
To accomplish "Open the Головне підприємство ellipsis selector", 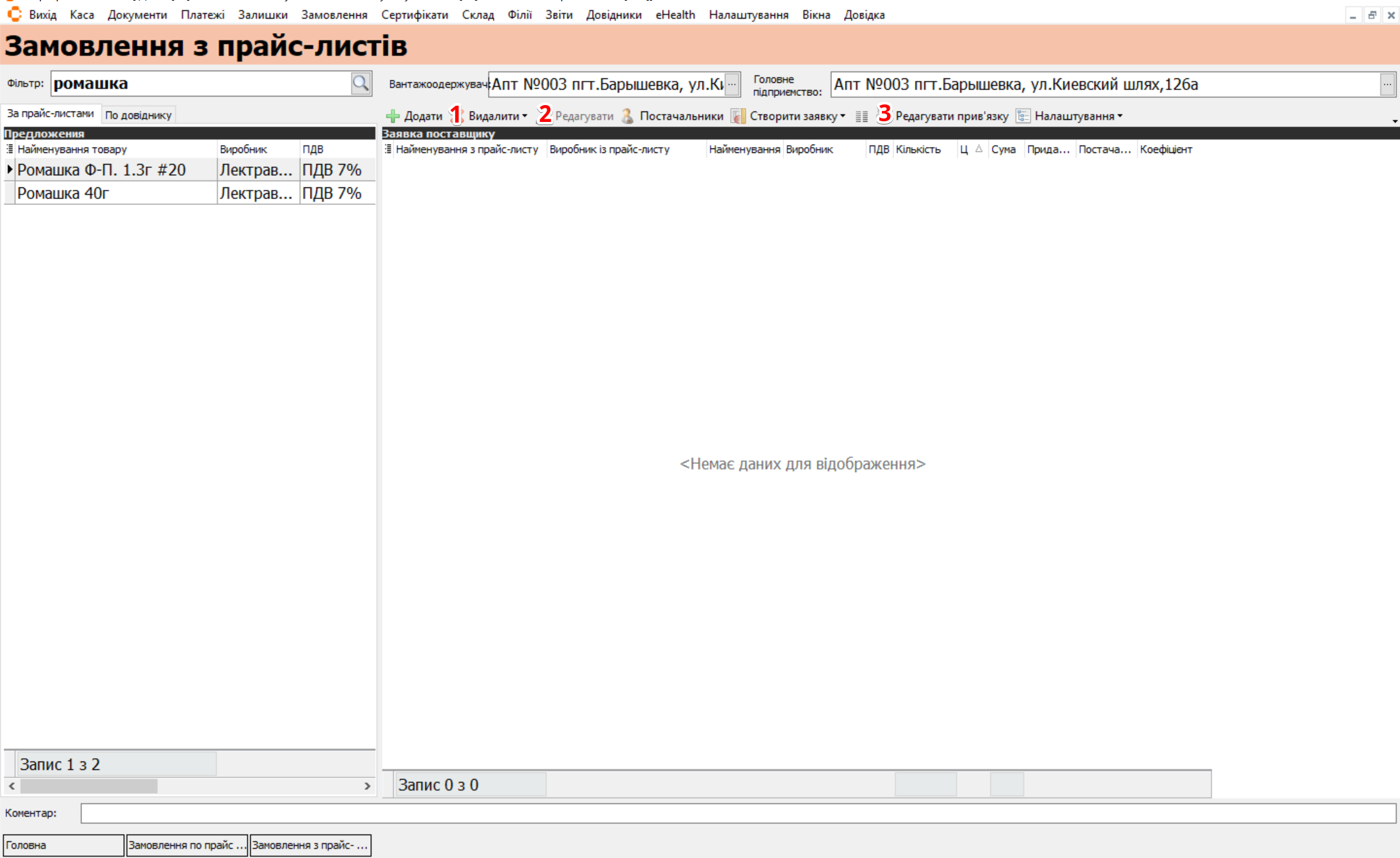I will [x=1387, y=84].
